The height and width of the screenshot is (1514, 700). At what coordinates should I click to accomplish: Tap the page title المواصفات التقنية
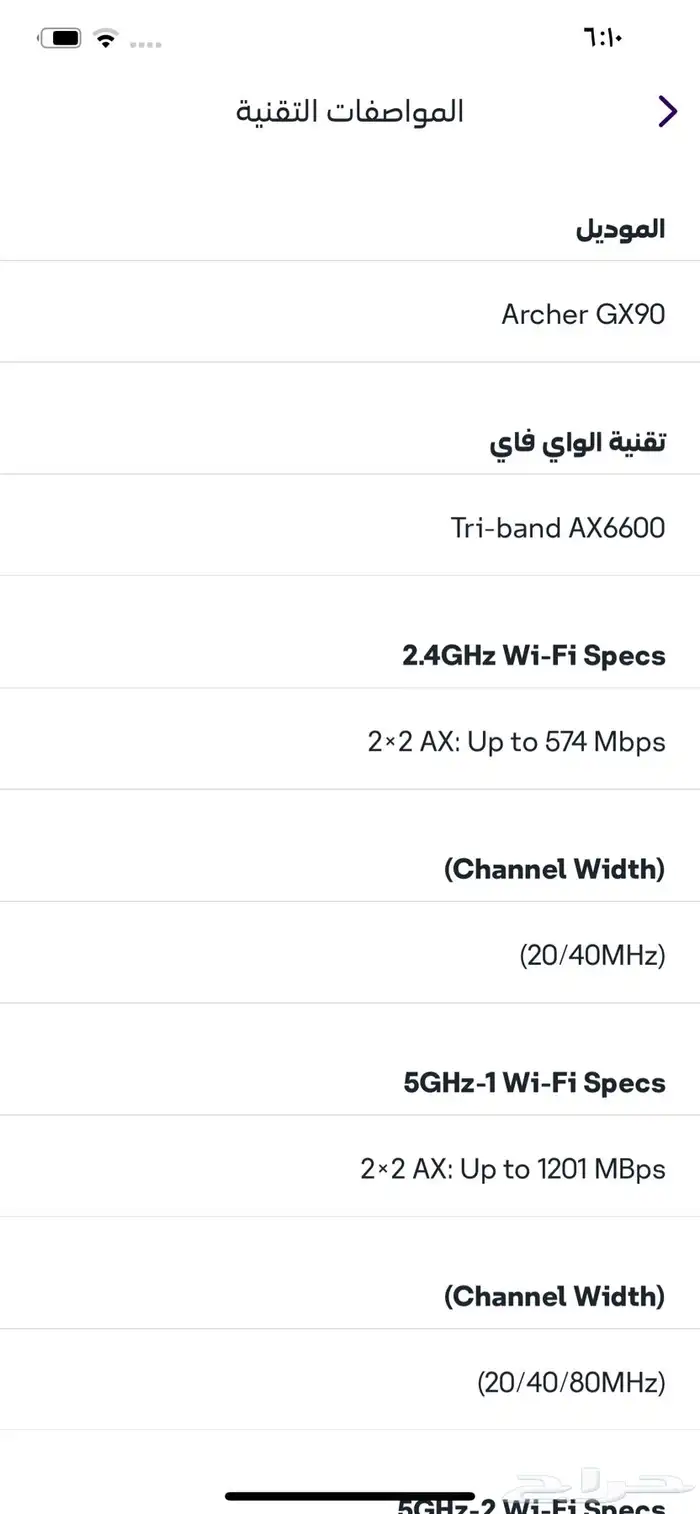click(x=350, y=111)
